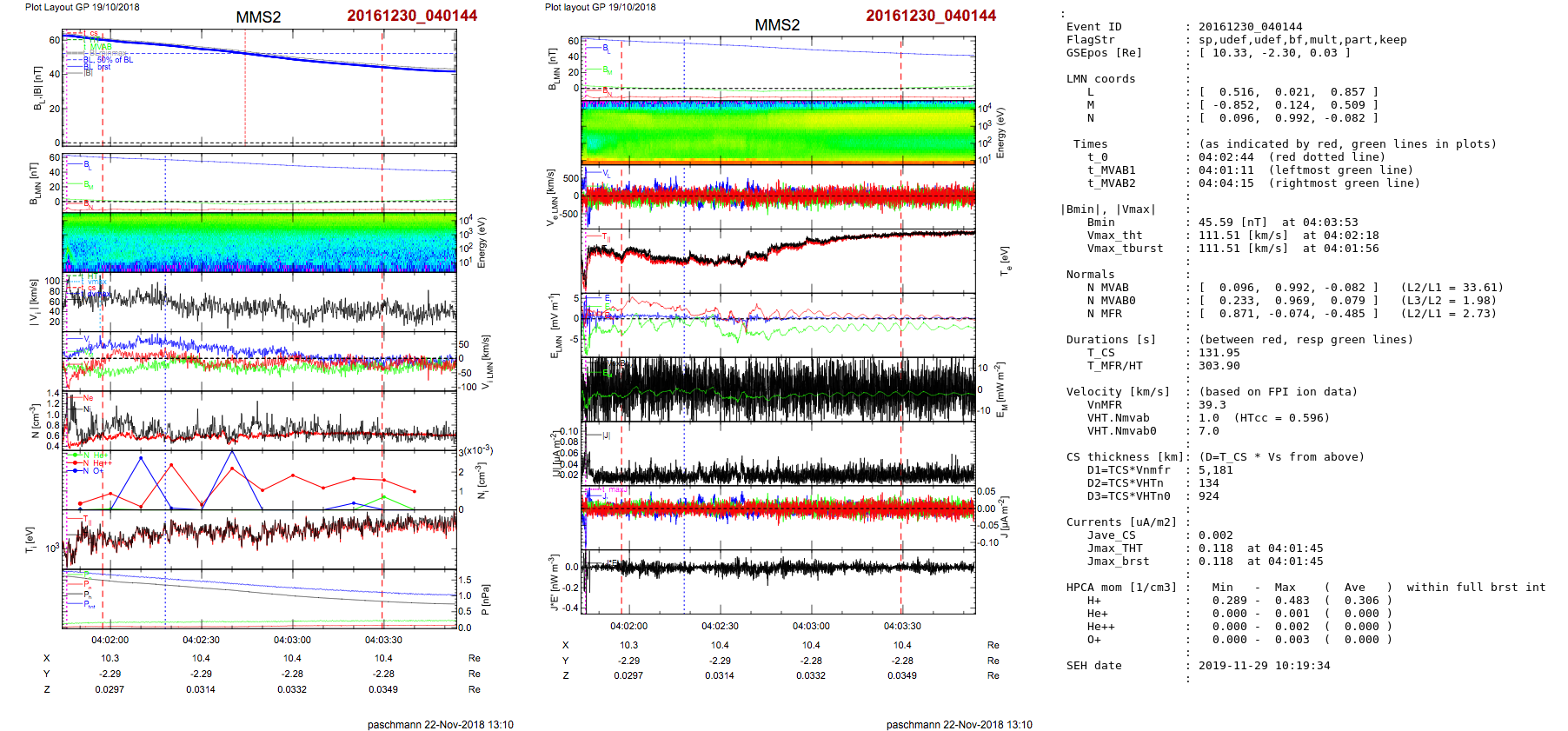Click the red dotted t_0 line in top-left panel
The height and width of the screenshot is (731, 1568).
click(x=245, y=87)
